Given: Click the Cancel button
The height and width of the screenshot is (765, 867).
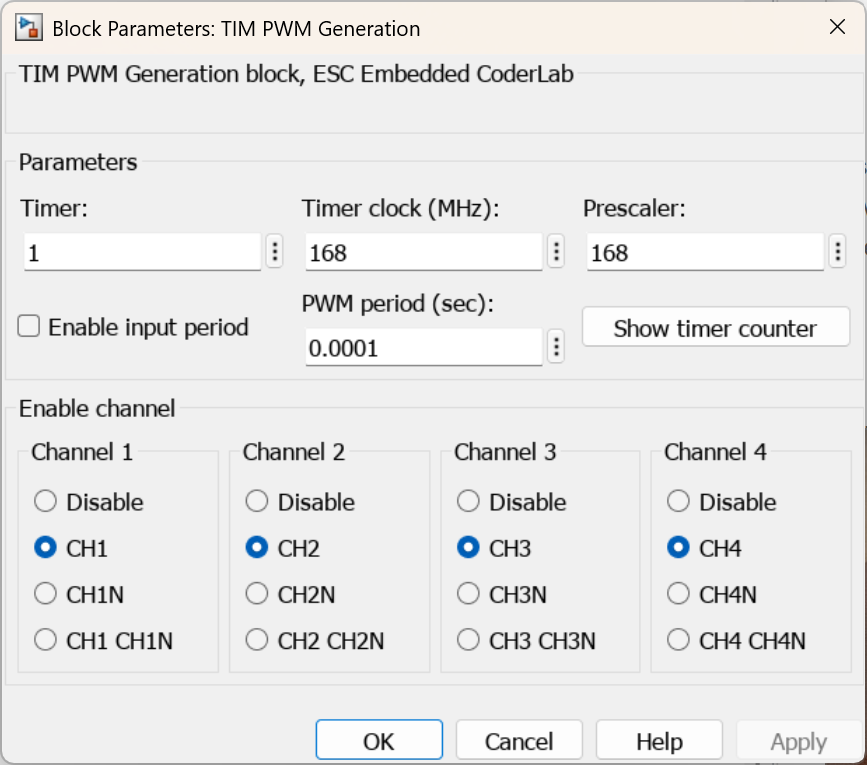Looking at the screenshot, I should [519, 740].
